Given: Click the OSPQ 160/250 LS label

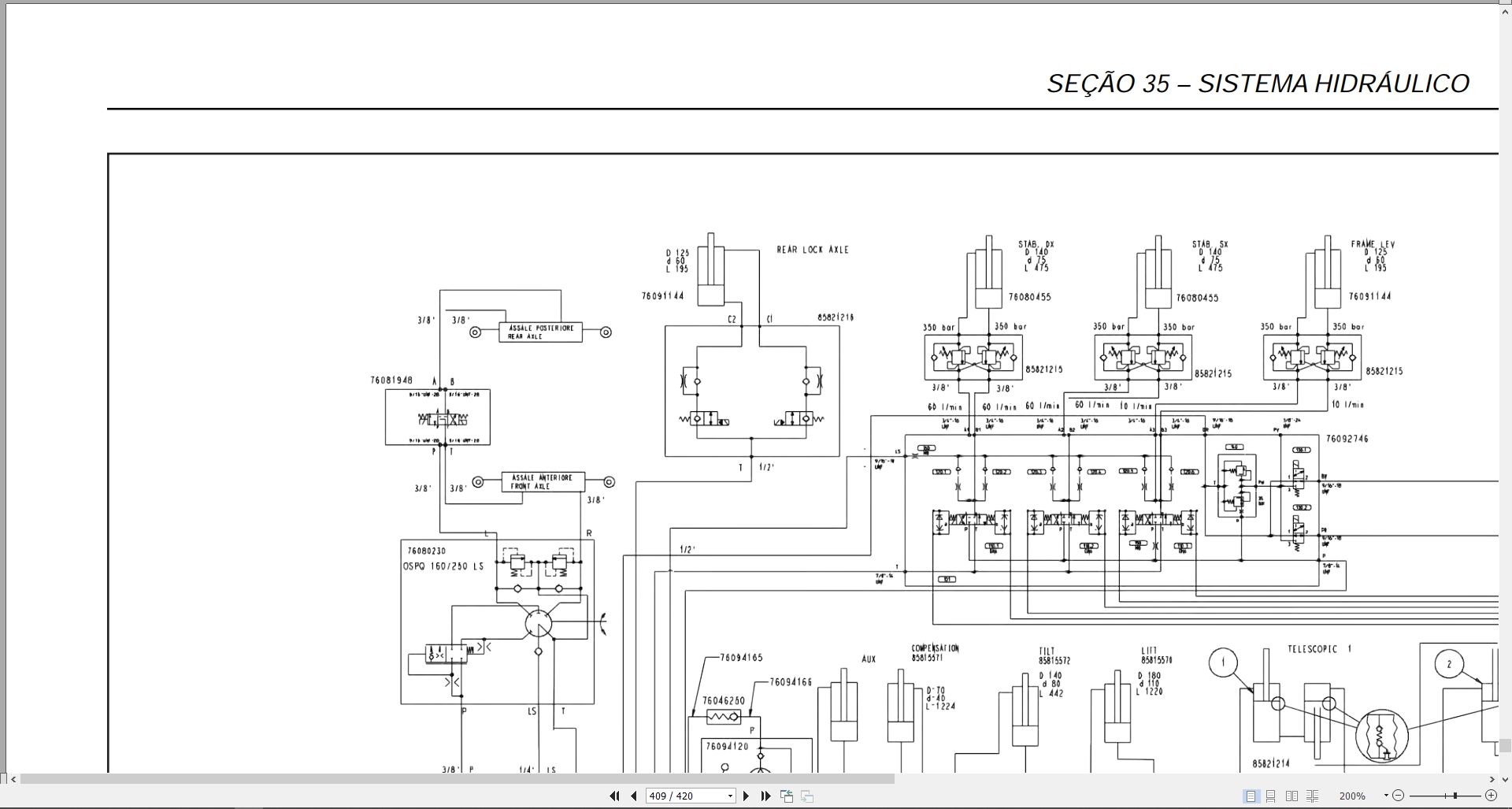Looking at the screenshot, I should coord(443,566).
